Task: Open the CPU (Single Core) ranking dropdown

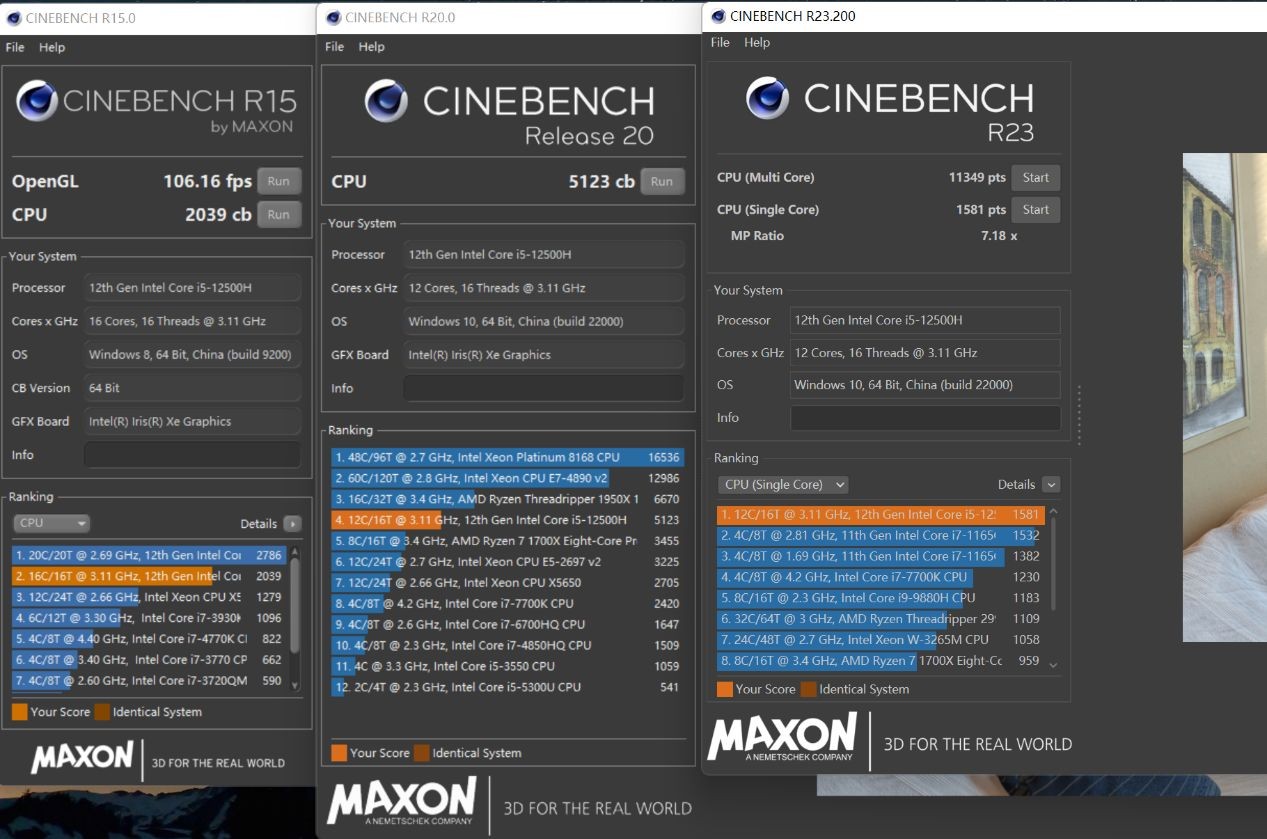Action: coord(783,484)
